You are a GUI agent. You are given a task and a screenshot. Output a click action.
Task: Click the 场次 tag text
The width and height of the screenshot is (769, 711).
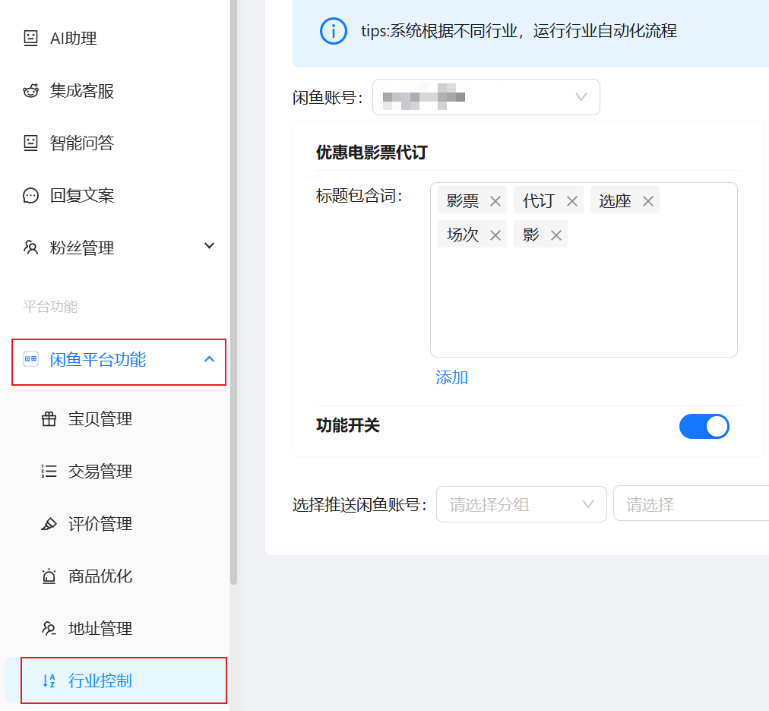[462, 235]
